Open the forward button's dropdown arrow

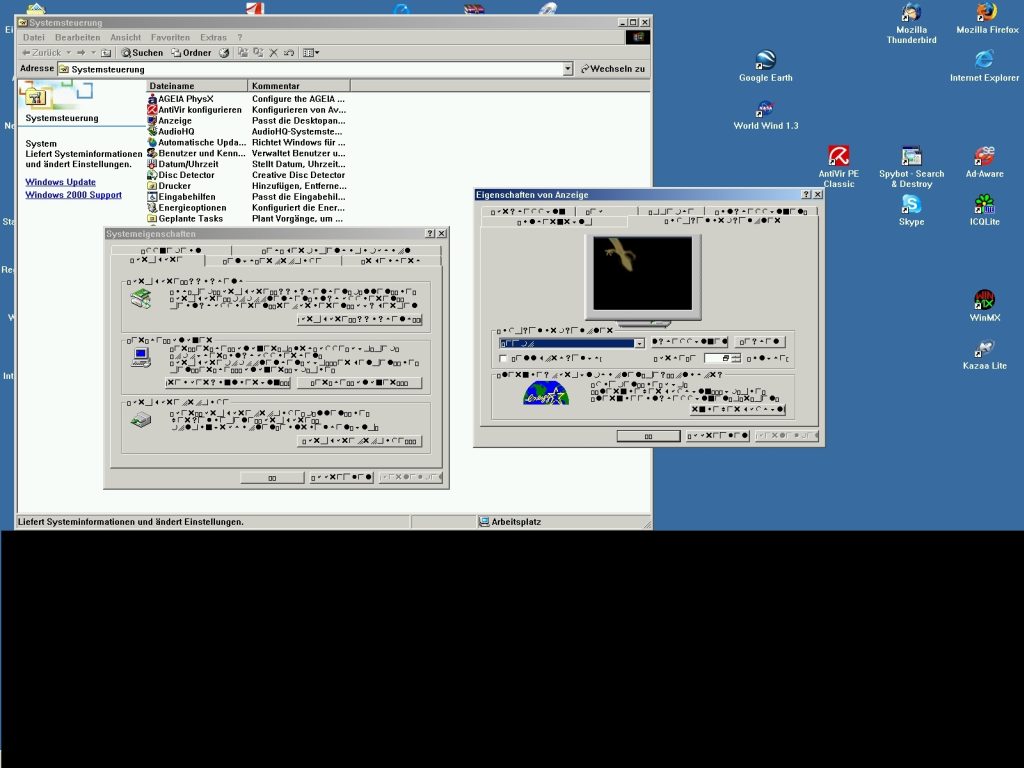(x=93, y=53)
